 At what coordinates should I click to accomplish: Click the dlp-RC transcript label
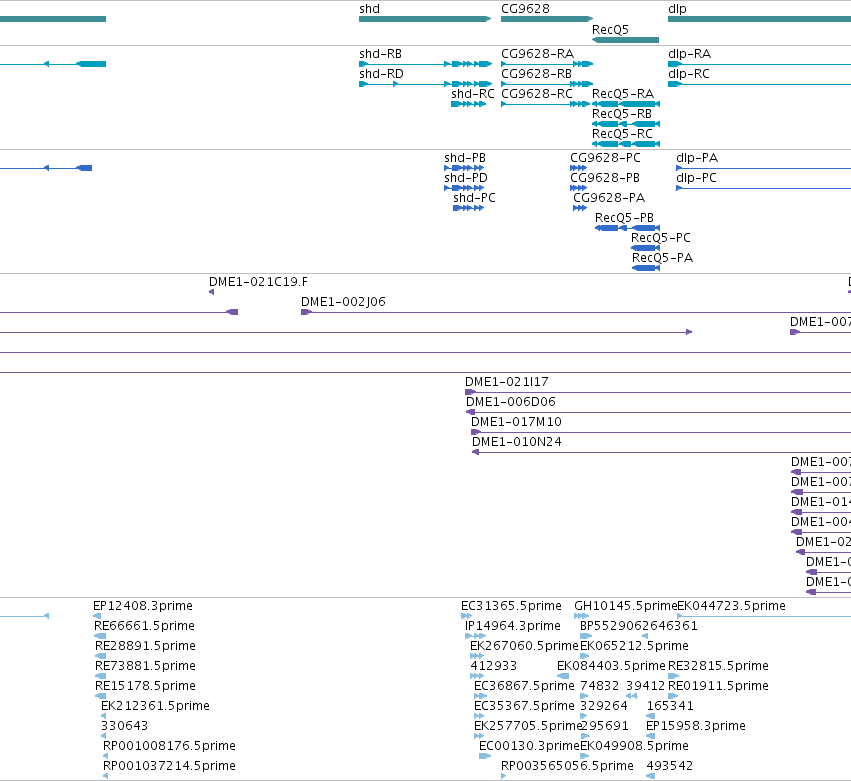coord(689,74)
